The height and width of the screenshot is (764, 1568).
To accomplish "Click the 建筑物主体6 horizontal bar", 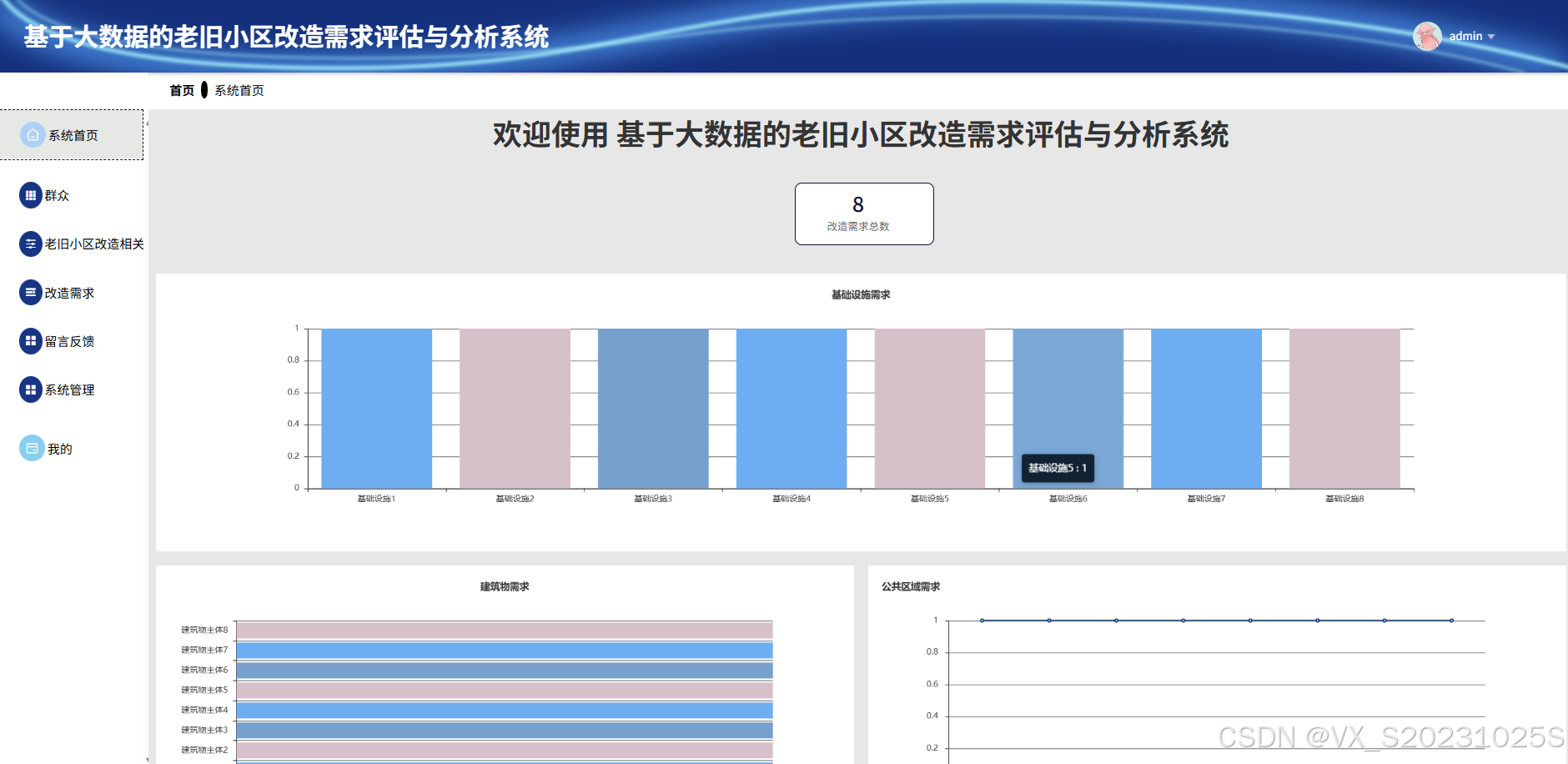I will pos(505,671).
